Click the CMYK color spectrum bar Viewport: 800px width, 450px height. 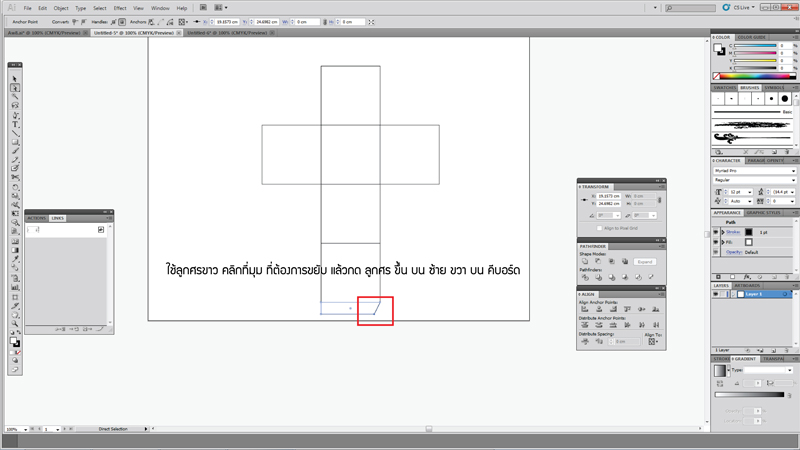[754, 76]
